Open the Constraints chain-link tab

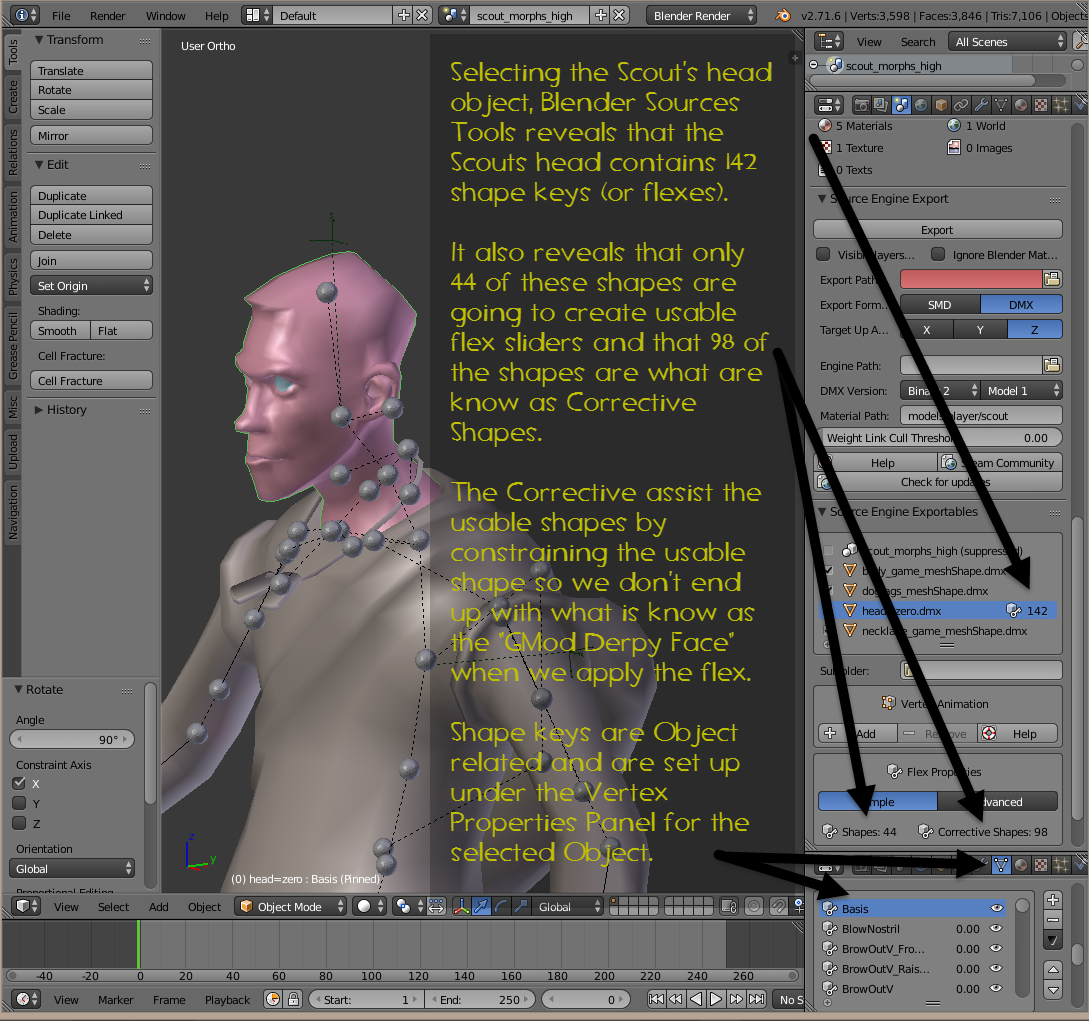(x=961, y=105)
